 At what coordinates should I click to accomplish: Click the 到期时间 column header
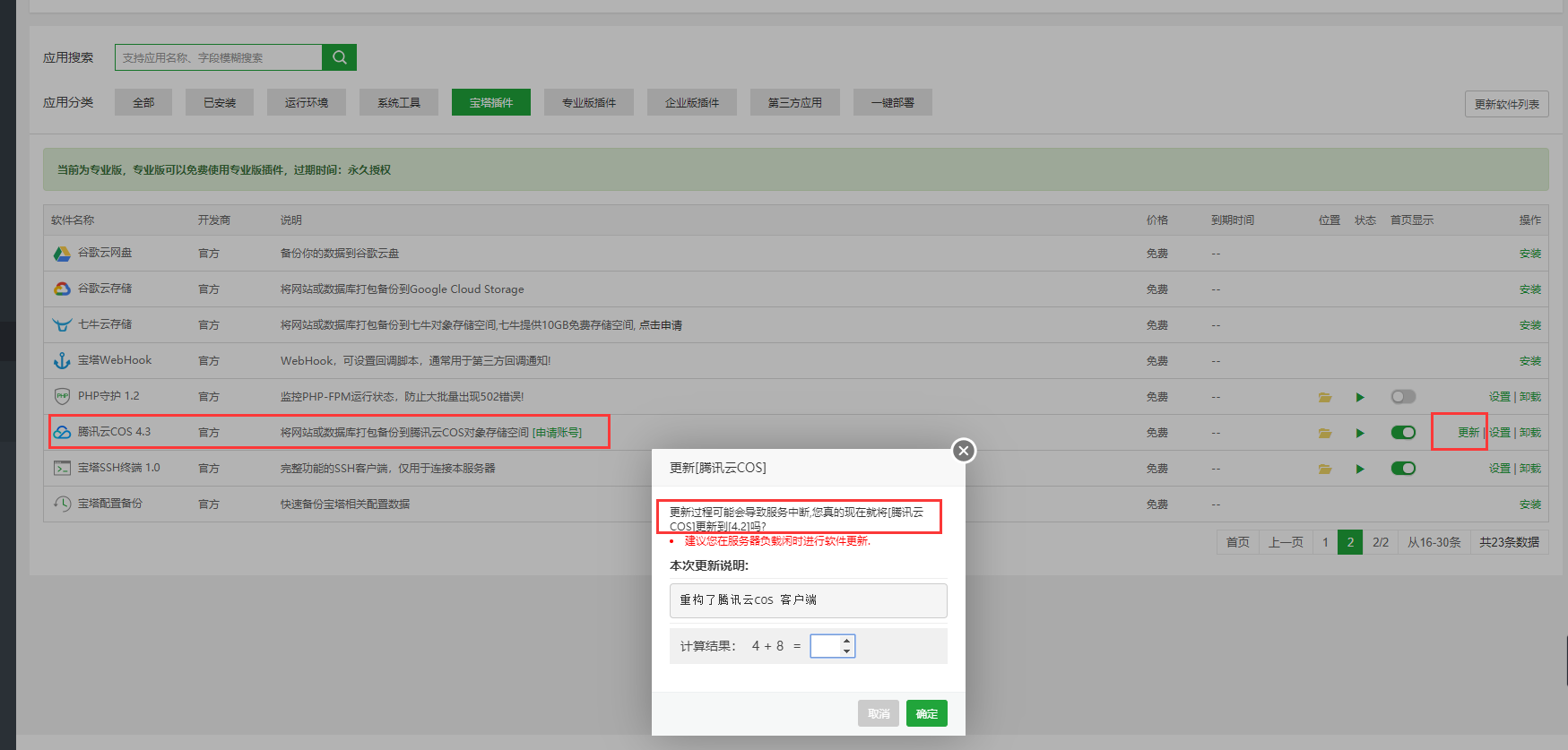1233,220
